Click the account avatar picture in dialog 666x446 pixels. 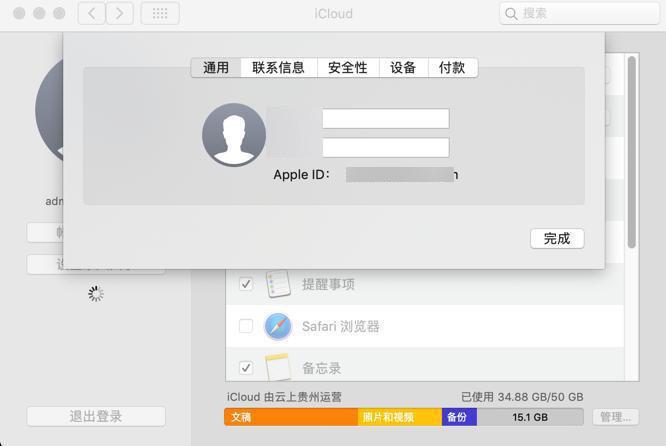(x=234, y=135)
